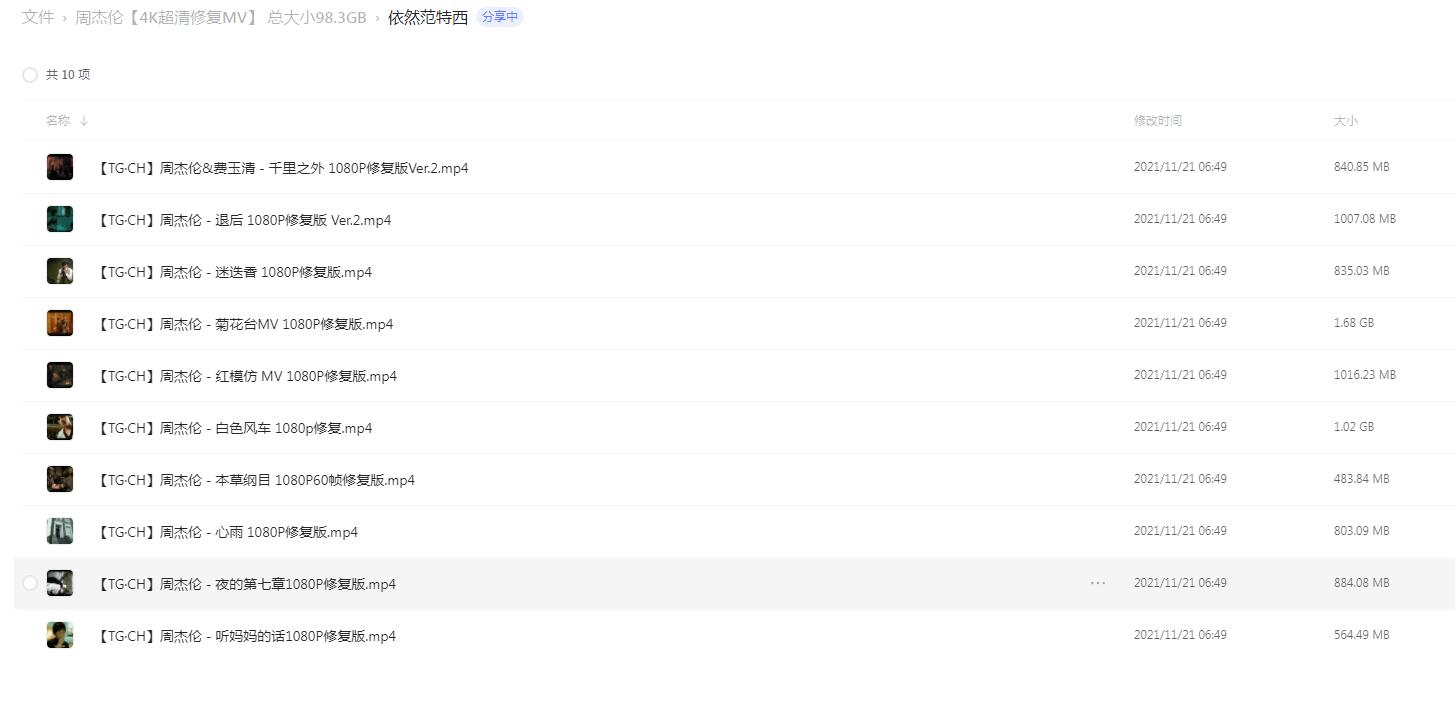Image resolution: width=1455 pixels, height=704 pixels.
Task: Click the 白色风车 video thumbnail icon
Action: point(60,427)
